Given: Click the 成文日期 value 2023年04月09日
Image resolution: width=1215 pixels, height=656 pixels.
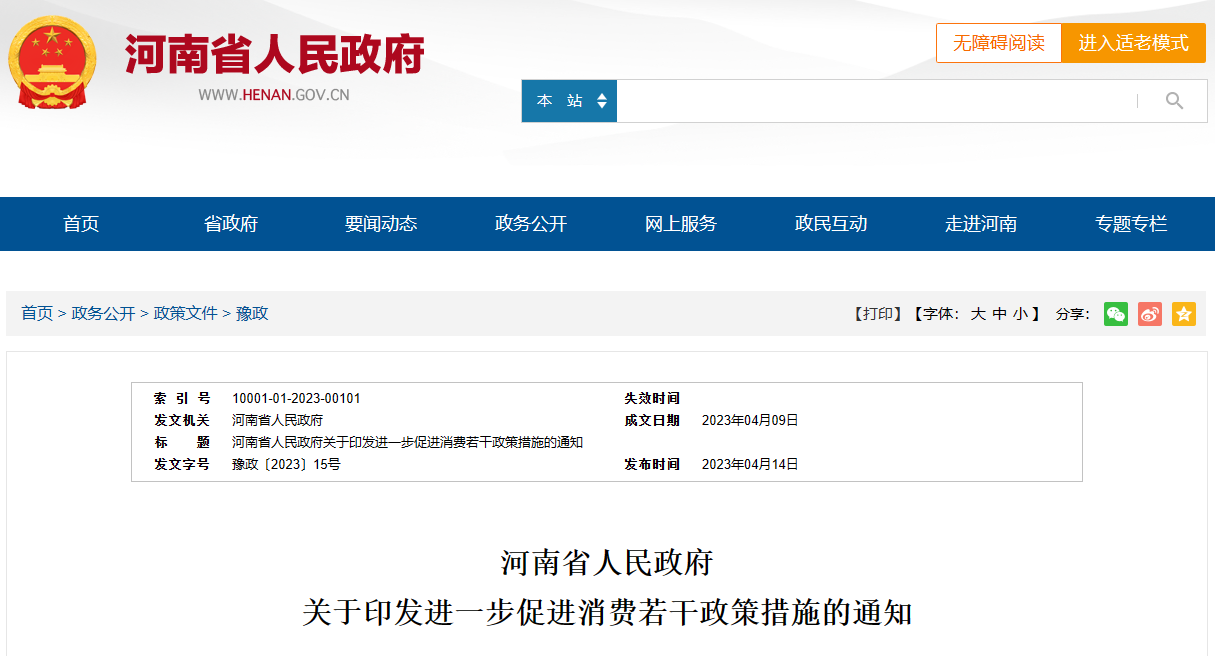Looking at the screenshot, I should [750, 420].
